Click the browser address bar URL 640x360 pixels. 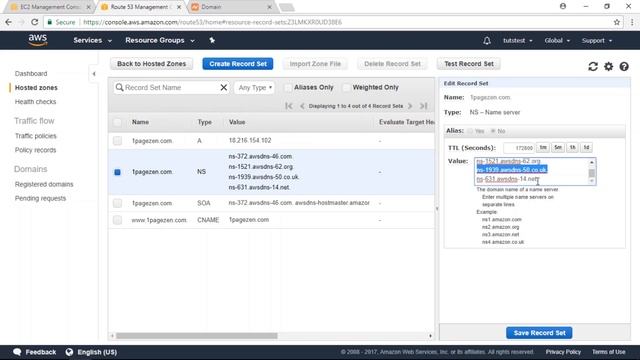[x=213, y=22]
